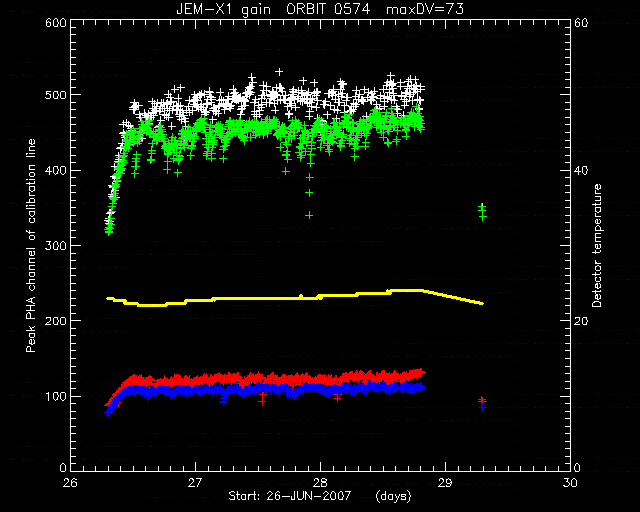Click the blue data band near day 27
Image resolution: width=640 pixels, height=512 pixels.
click(x=196, y=391)
